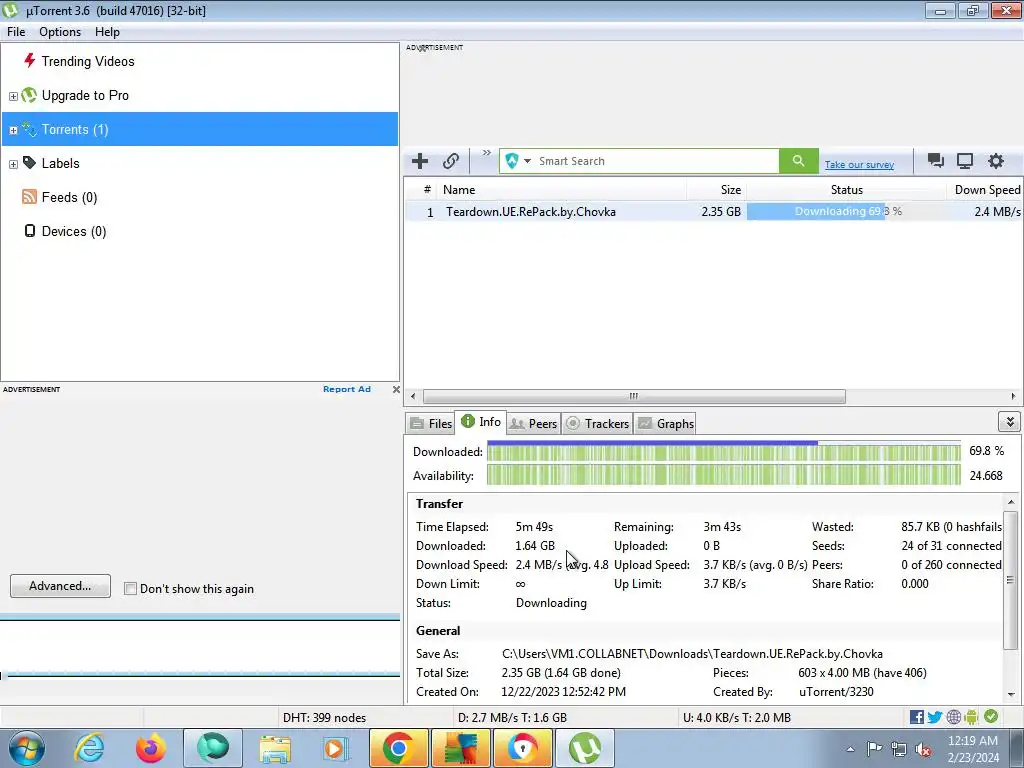Screen dimensions: 1024x768
Task: Expand the Upgrade to Pro tree node
Action: pos(13,96)
